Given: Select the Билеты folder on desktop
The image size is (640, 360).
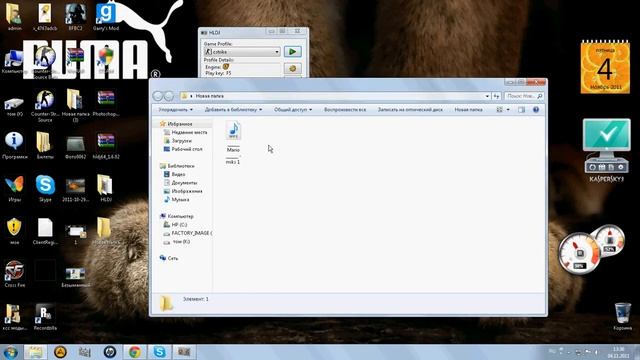Looking at the screenshot, I should point(45,145).
